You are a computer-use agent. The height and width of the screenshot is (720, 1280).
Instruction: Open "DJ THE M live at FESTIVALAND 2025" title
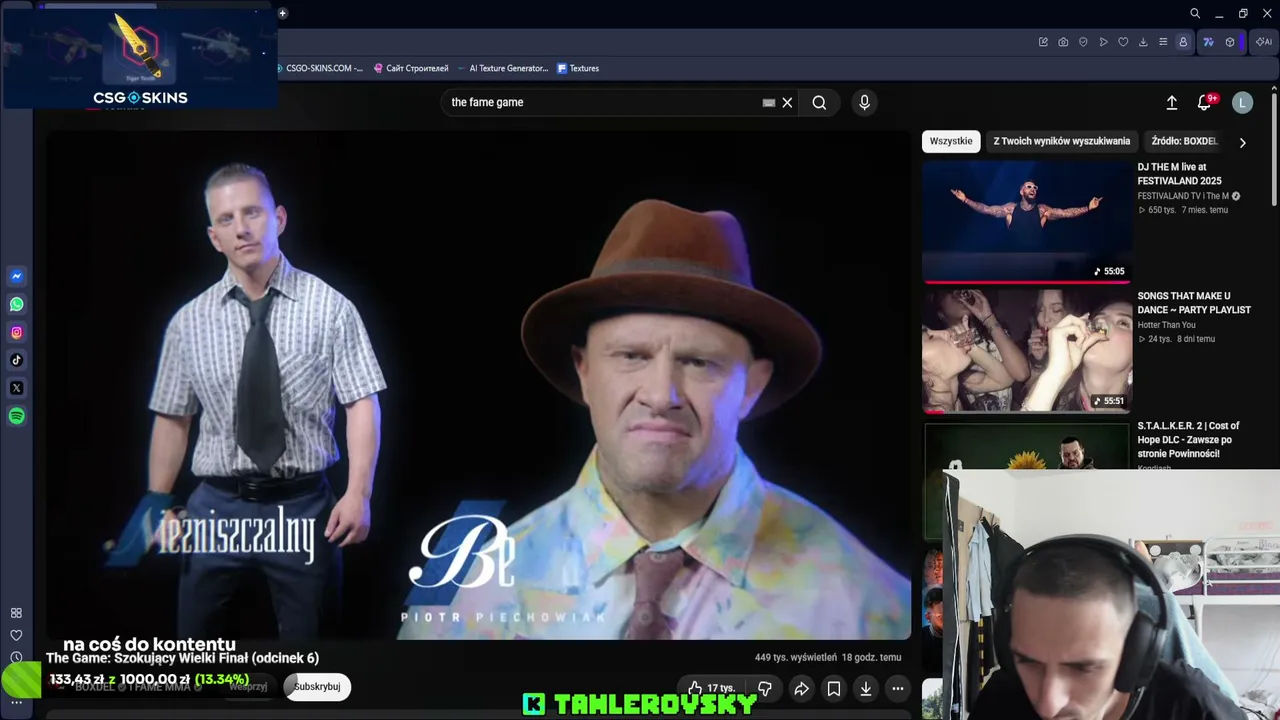(x=1180, y=174)
